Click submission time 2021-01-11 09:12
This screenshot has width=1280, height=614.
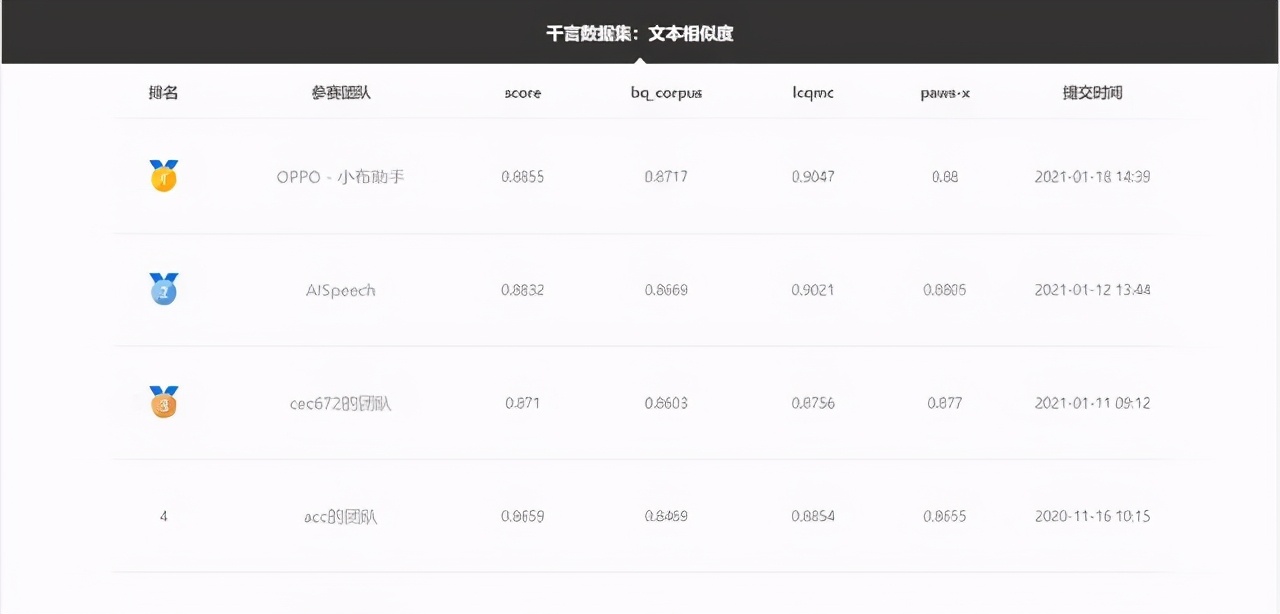1092,403
